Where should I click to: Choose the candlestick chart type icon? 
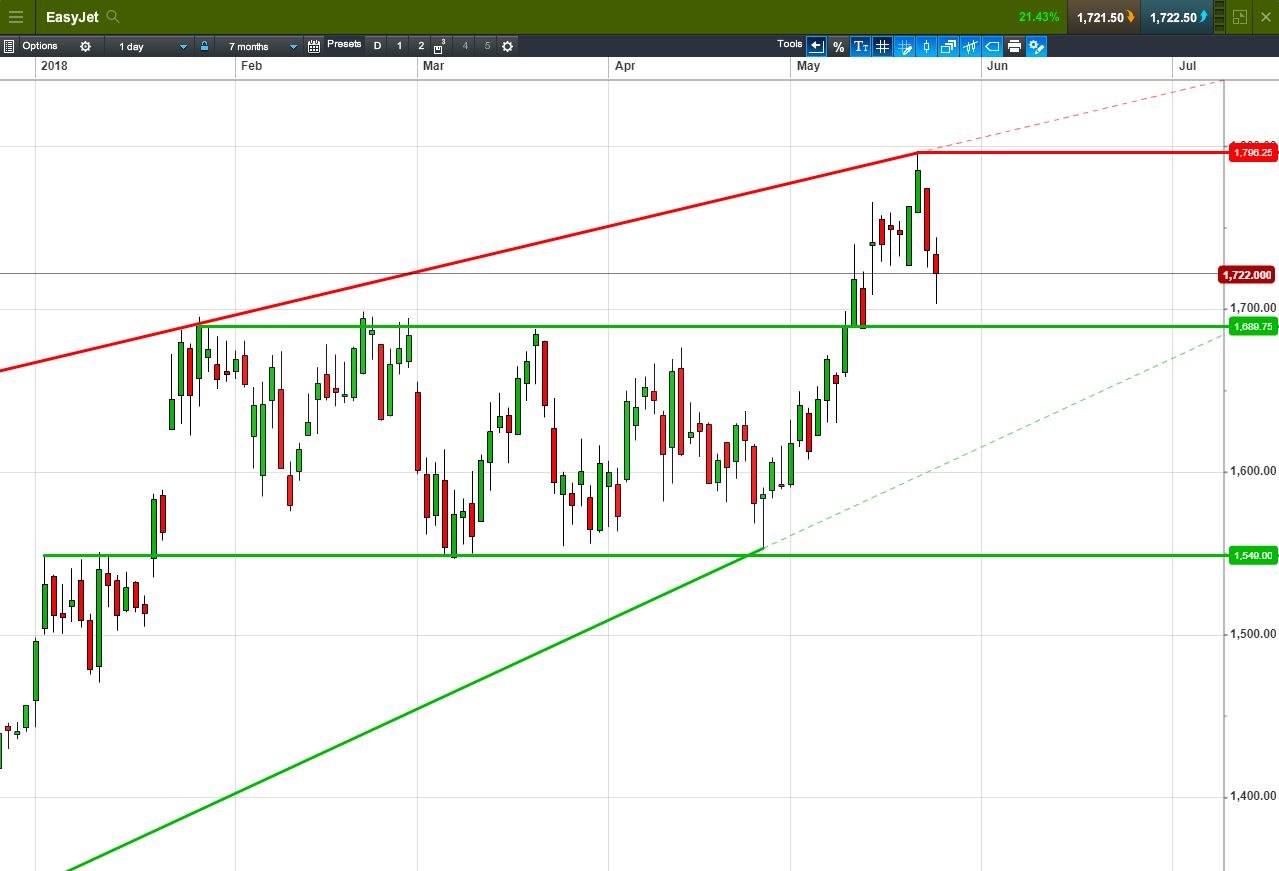926,46
